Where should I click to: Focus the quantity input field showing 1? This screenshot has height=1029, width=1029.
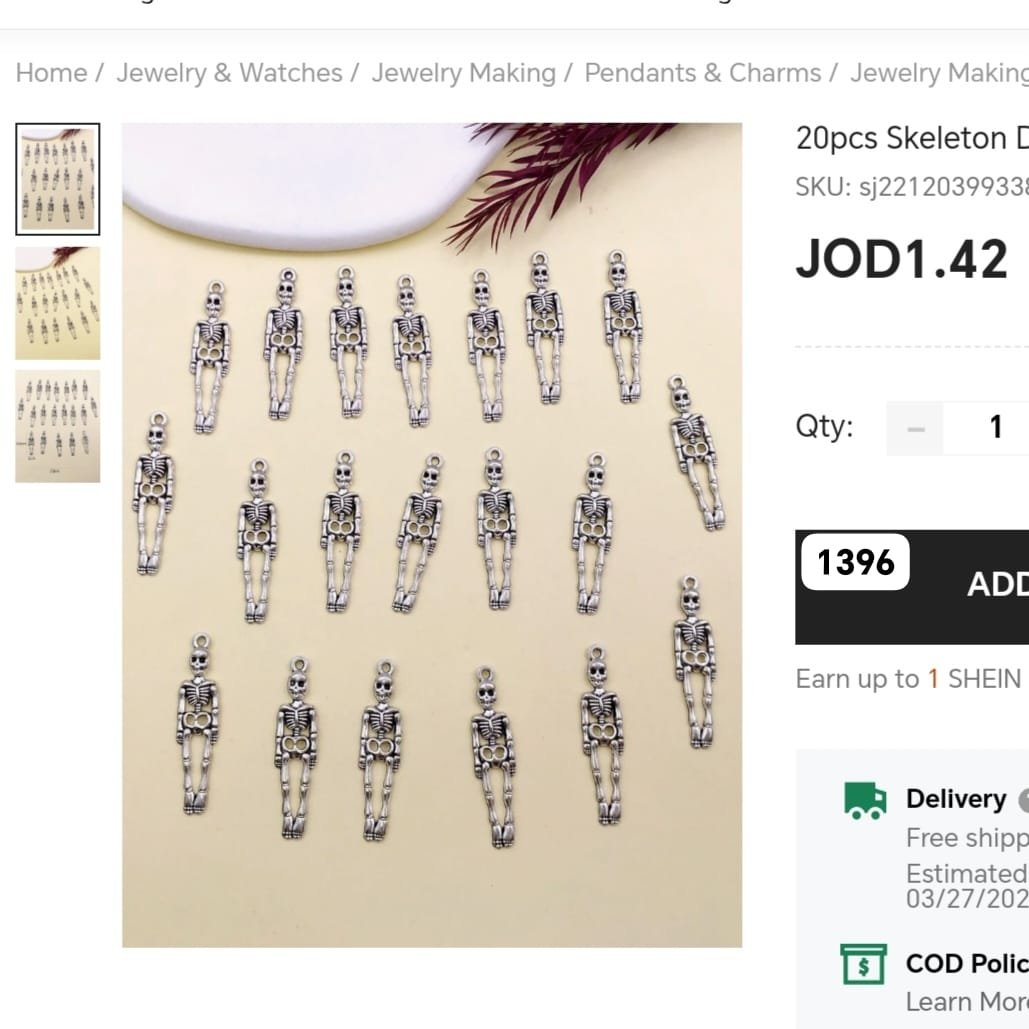point(994,428)
